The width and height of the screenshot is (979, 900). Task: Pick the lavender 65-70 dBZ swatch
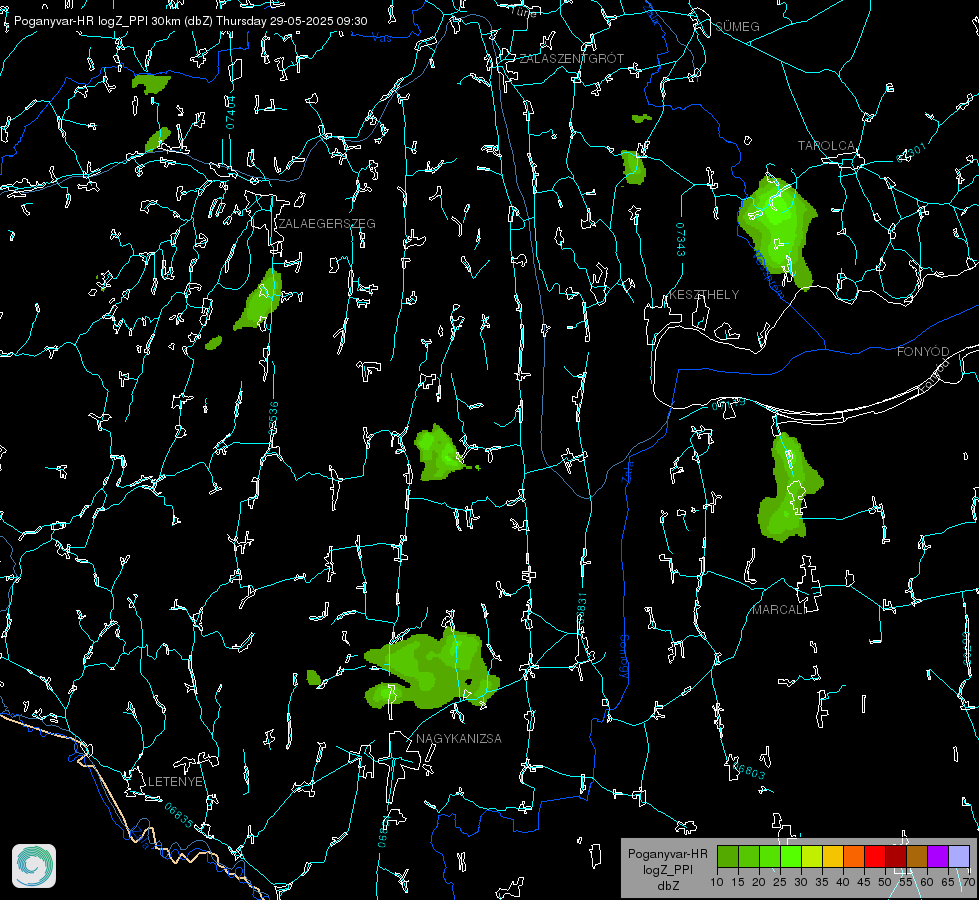[959, 856]
